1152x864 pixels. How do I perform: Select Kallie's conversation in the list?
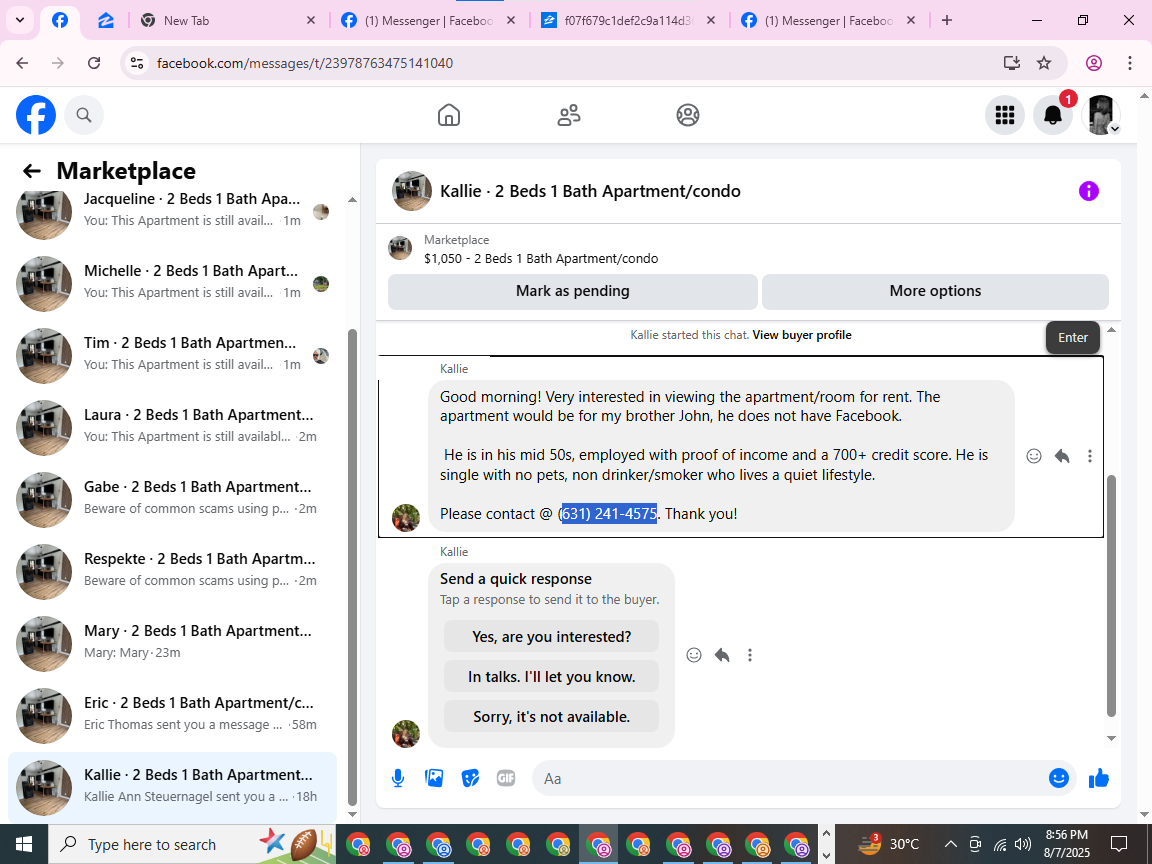click(x=173, y=787)
